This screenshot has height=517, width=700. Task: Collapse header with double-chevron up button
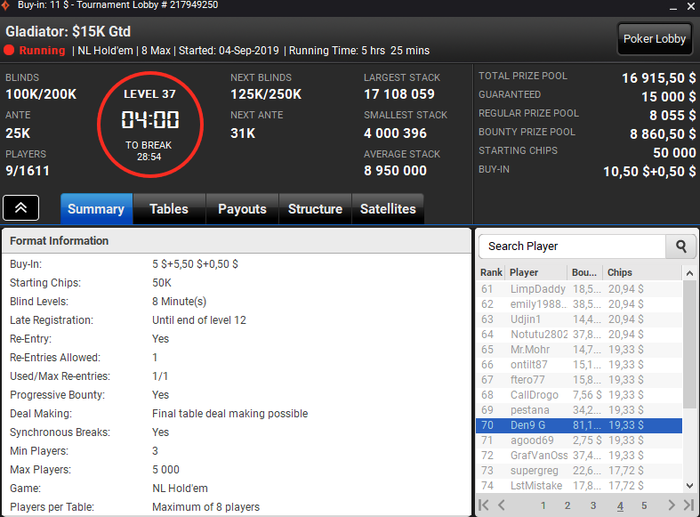pos(21,208)
